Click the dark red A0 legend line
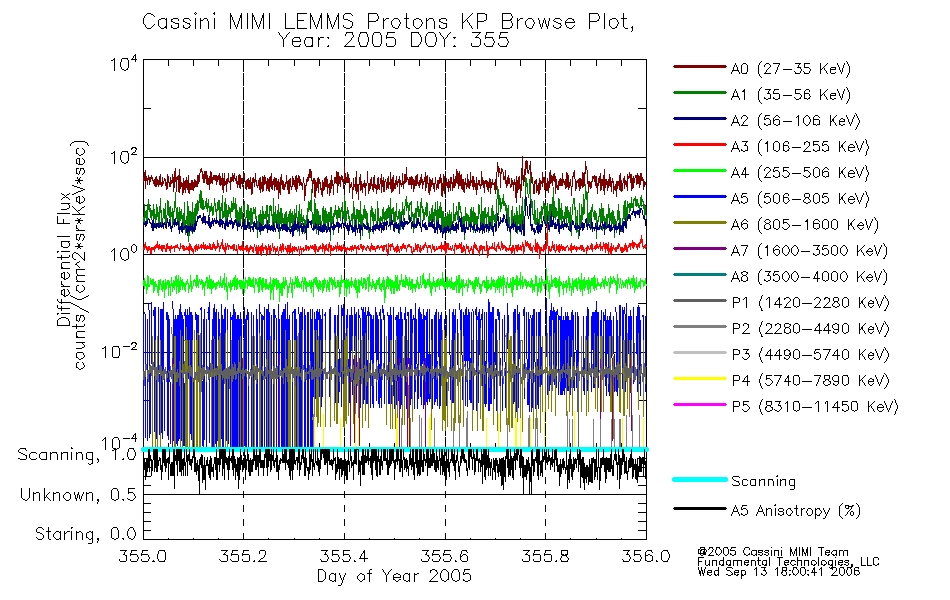Viewport: 950px width, 600px height. click(700, 67)
